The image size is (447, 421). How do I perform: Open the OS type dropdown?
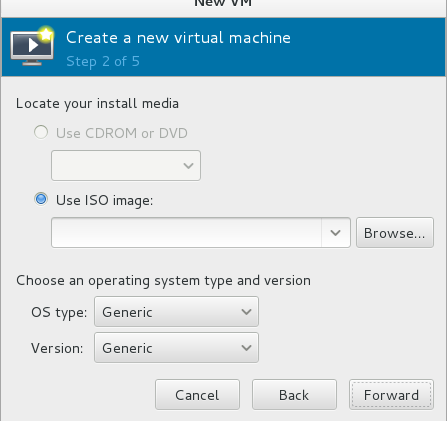point(176,312)
